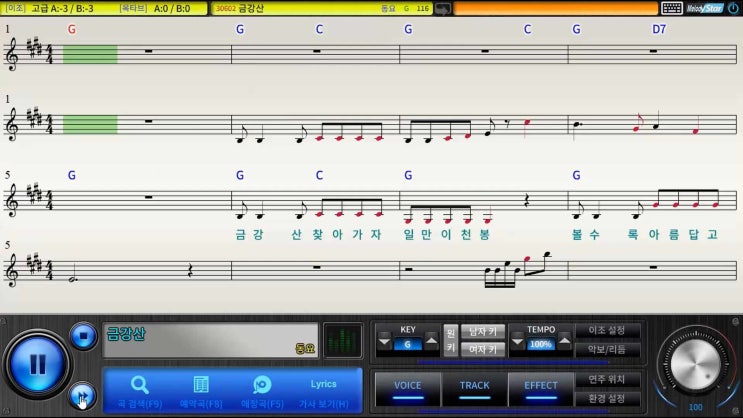This screenshot has height=418, width=743.
Task: Open favorite songs (애창곡 F5)
Action: pos(262,392)
